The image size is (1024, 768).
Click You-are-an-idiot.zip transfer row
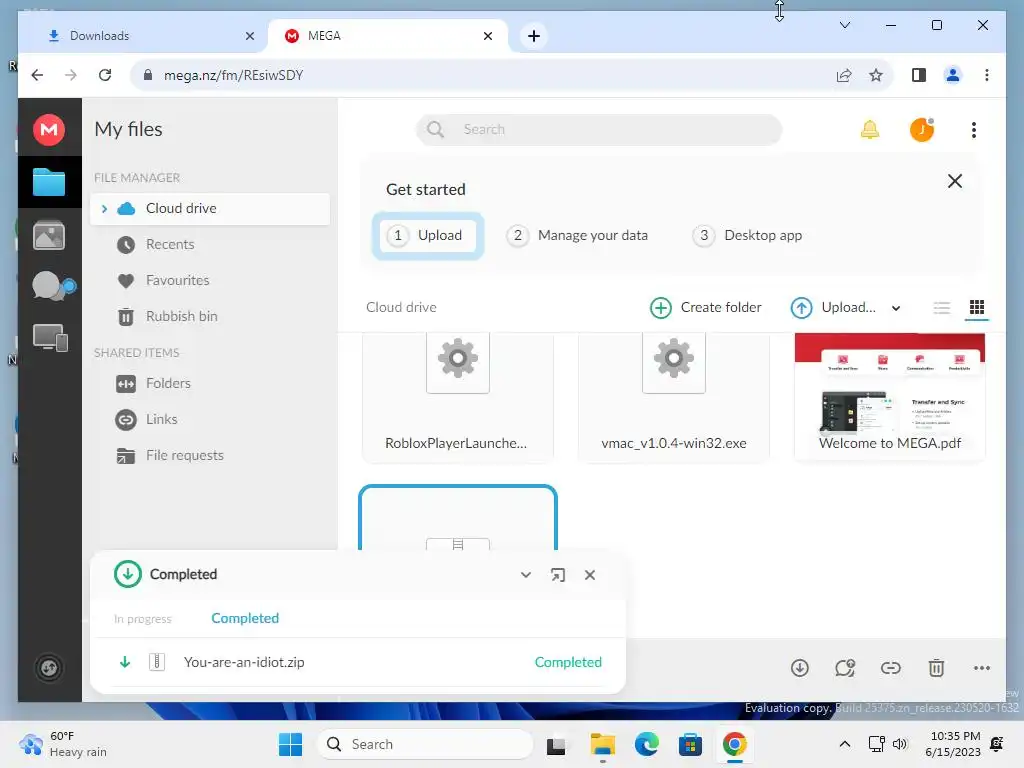pyautogui.click(x=358, y=662)
